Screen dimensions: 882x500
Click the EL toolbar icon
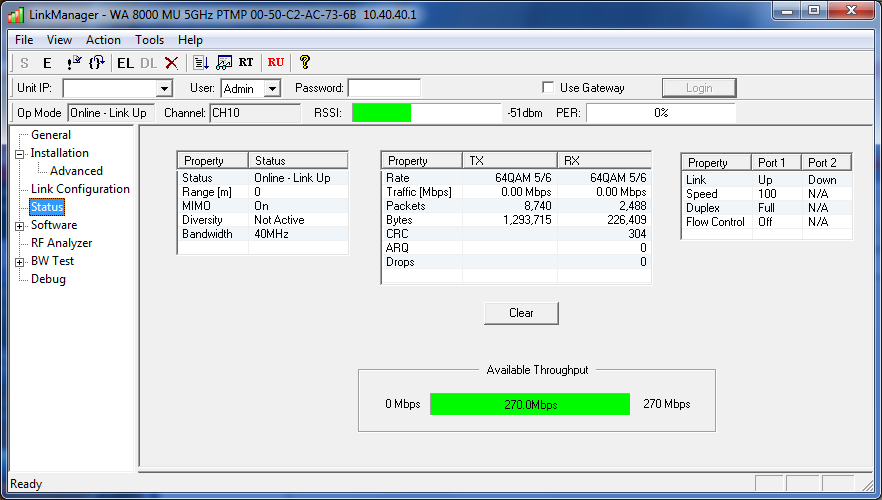click(125, 63)
